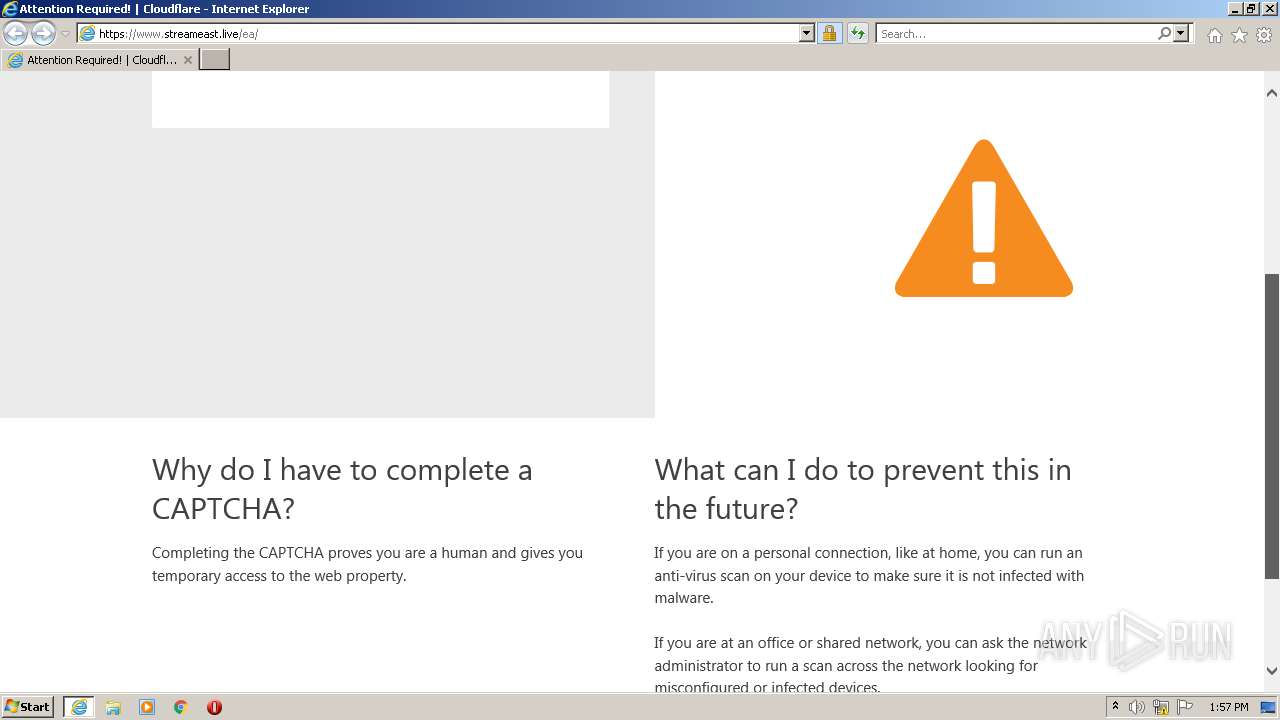Open a new blank tab

(215, 60)
